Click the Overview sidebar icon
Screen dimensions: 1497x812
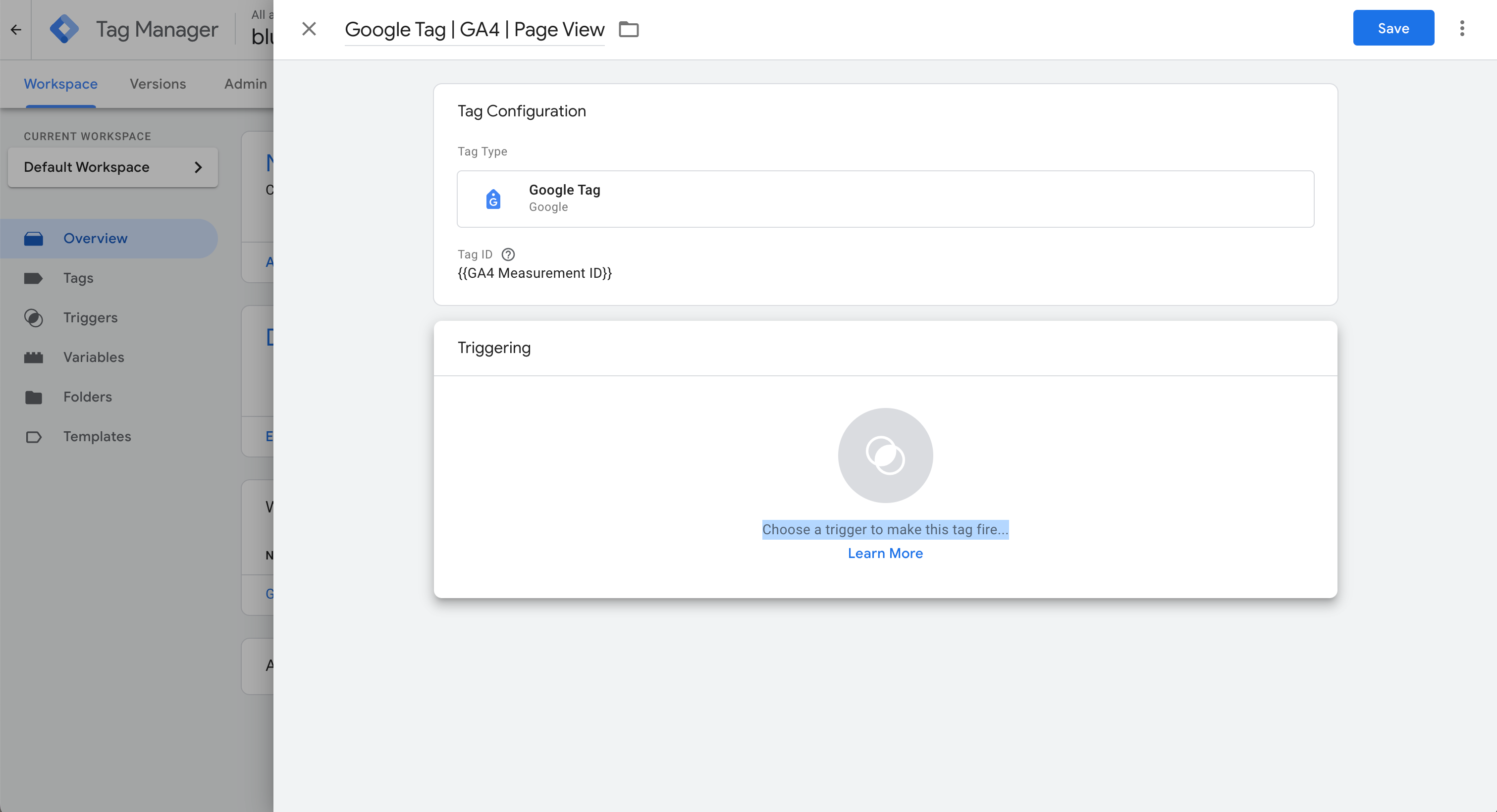coord(34,239)
